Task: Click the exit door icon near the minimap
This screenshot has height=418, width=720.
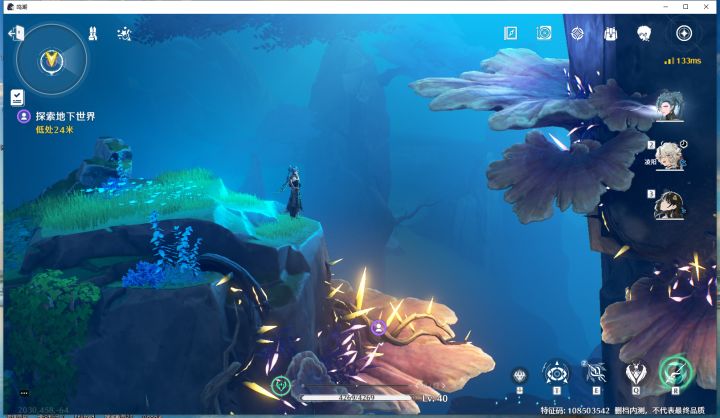Action: point(16,33)
